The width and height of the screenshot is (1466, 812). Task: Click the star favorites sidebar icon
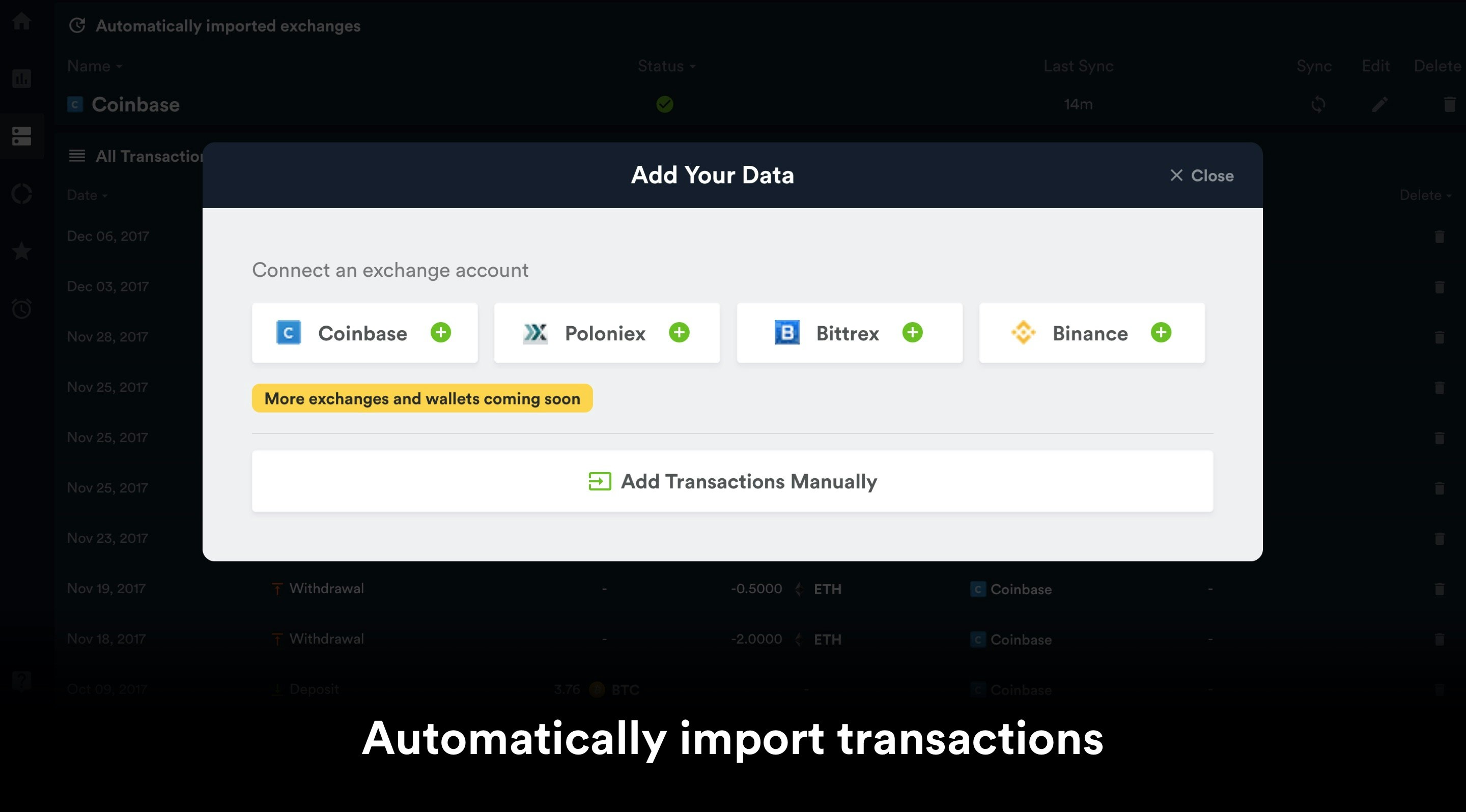point(21,251)
